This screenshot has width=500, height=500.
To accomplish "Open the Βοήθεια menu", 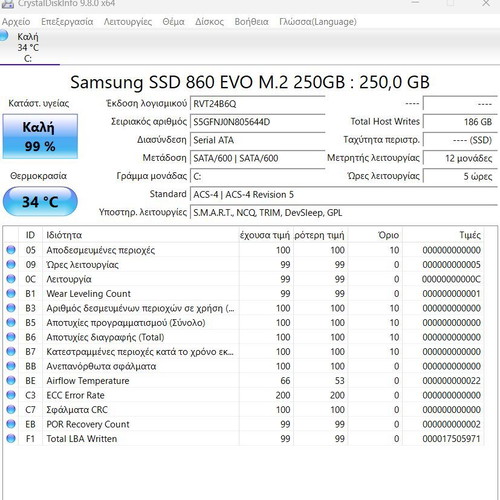I will coord(251,22).
